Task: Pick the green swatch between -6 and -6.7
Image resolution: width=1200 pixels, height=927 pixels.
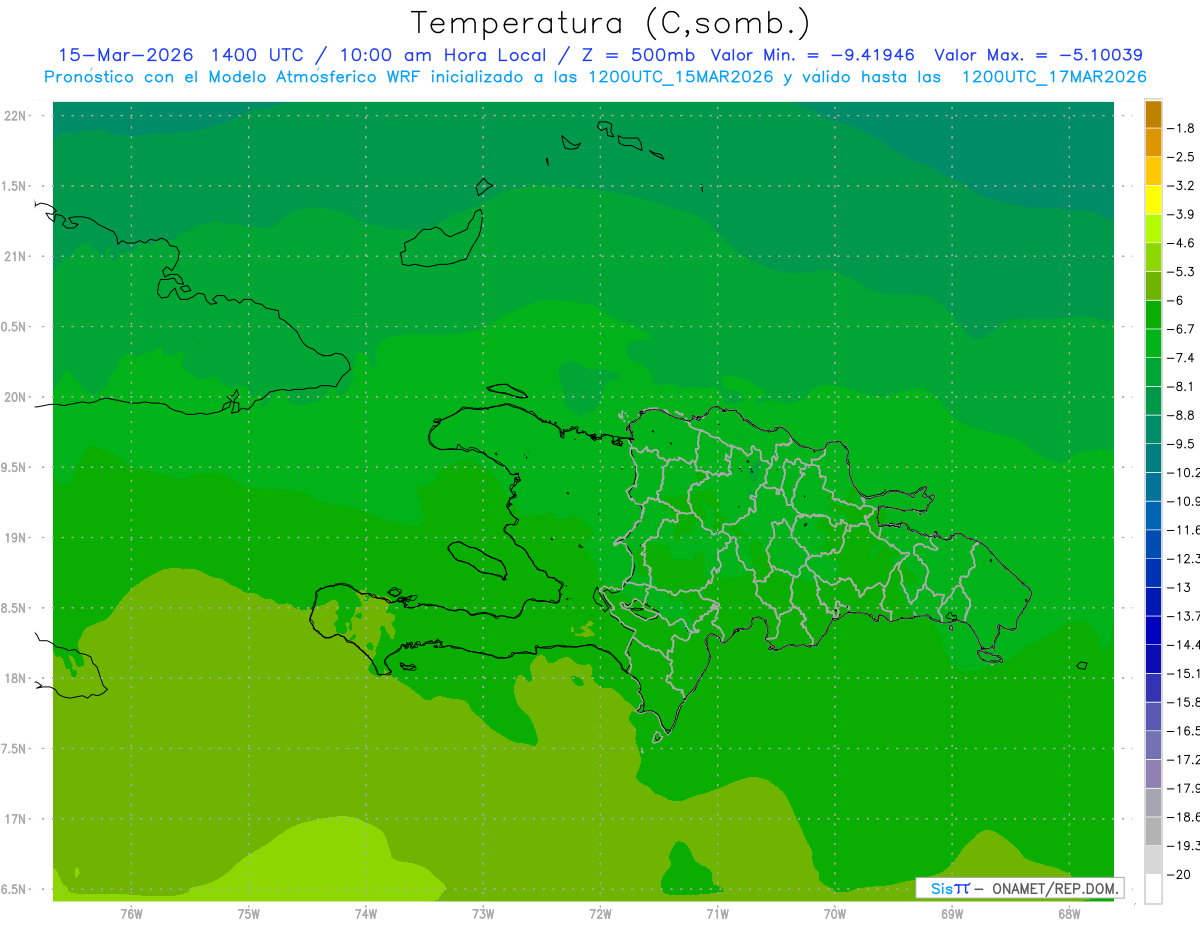Action: pos(1153,315)
